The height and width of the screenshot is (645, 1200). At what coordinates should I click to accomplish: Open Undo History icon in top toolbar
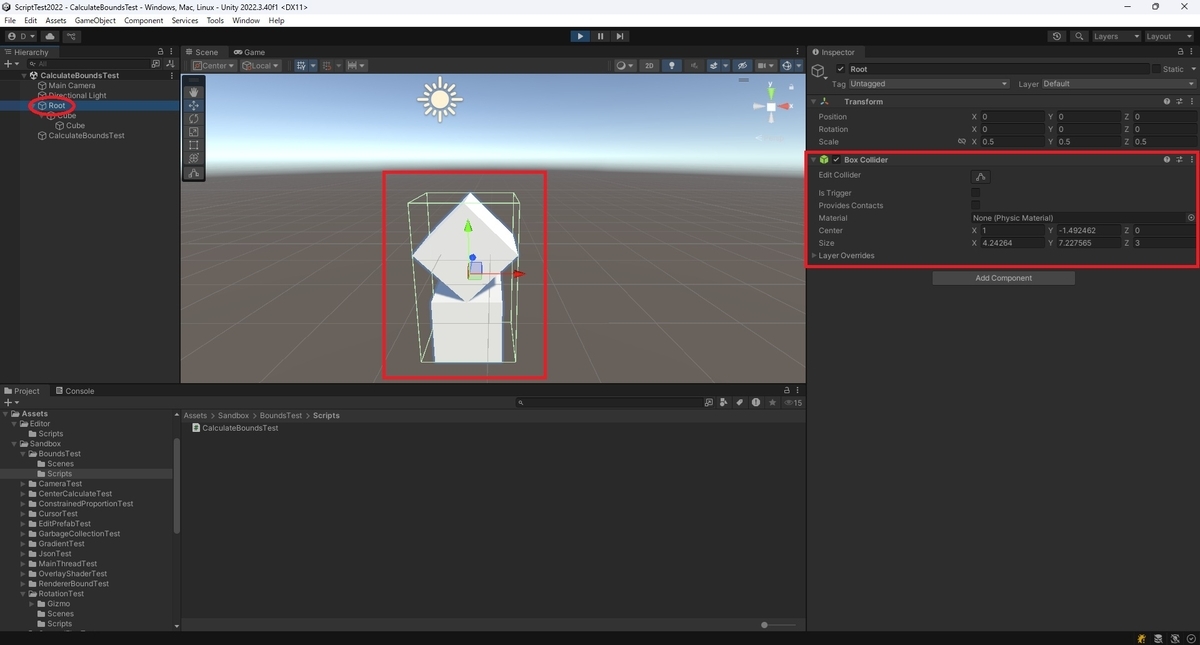pyautogui.click(x=1058, y=36)
